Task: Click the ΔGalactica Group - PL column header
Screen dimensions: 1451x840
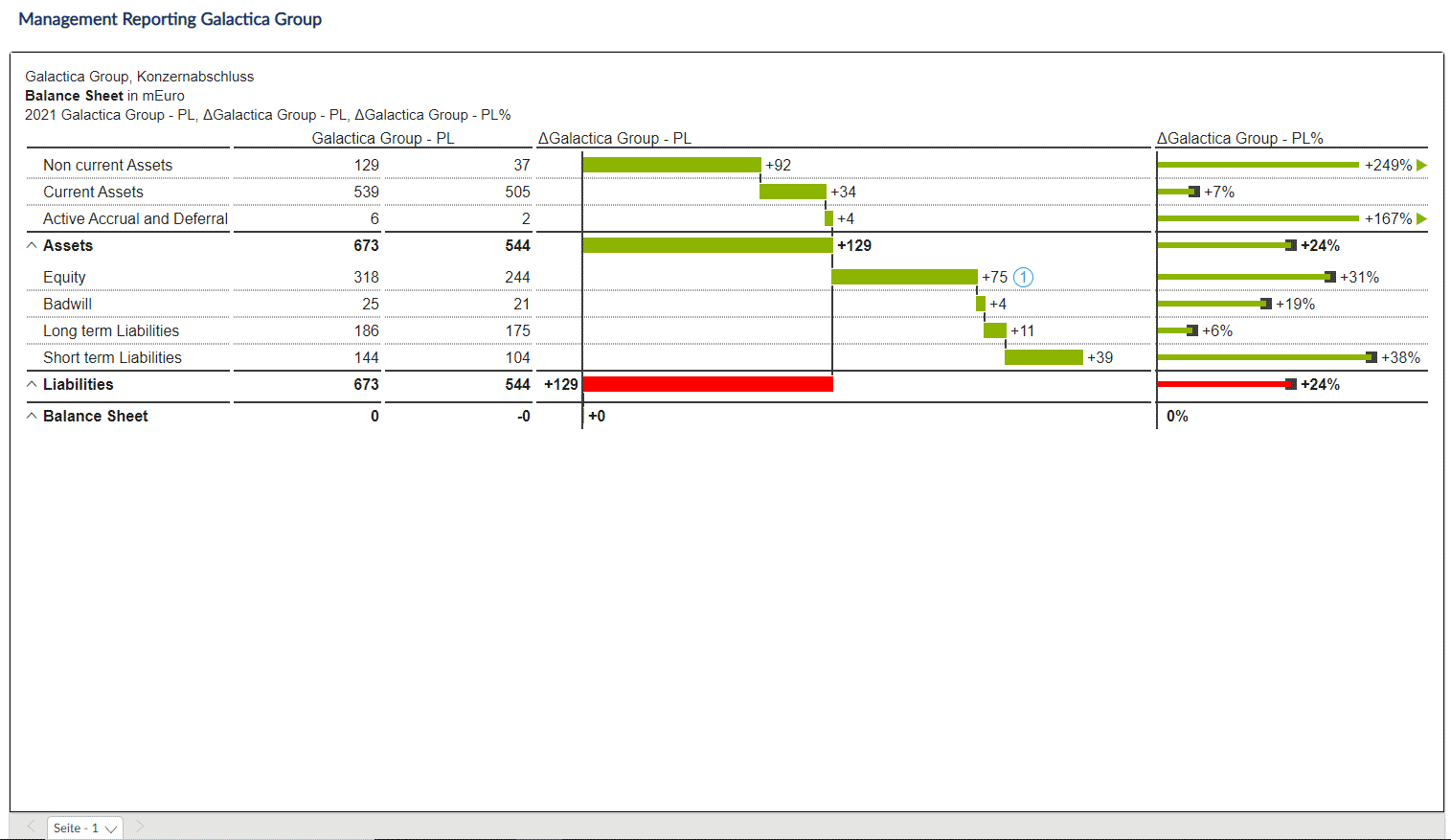Action: (x=615, y=138)
